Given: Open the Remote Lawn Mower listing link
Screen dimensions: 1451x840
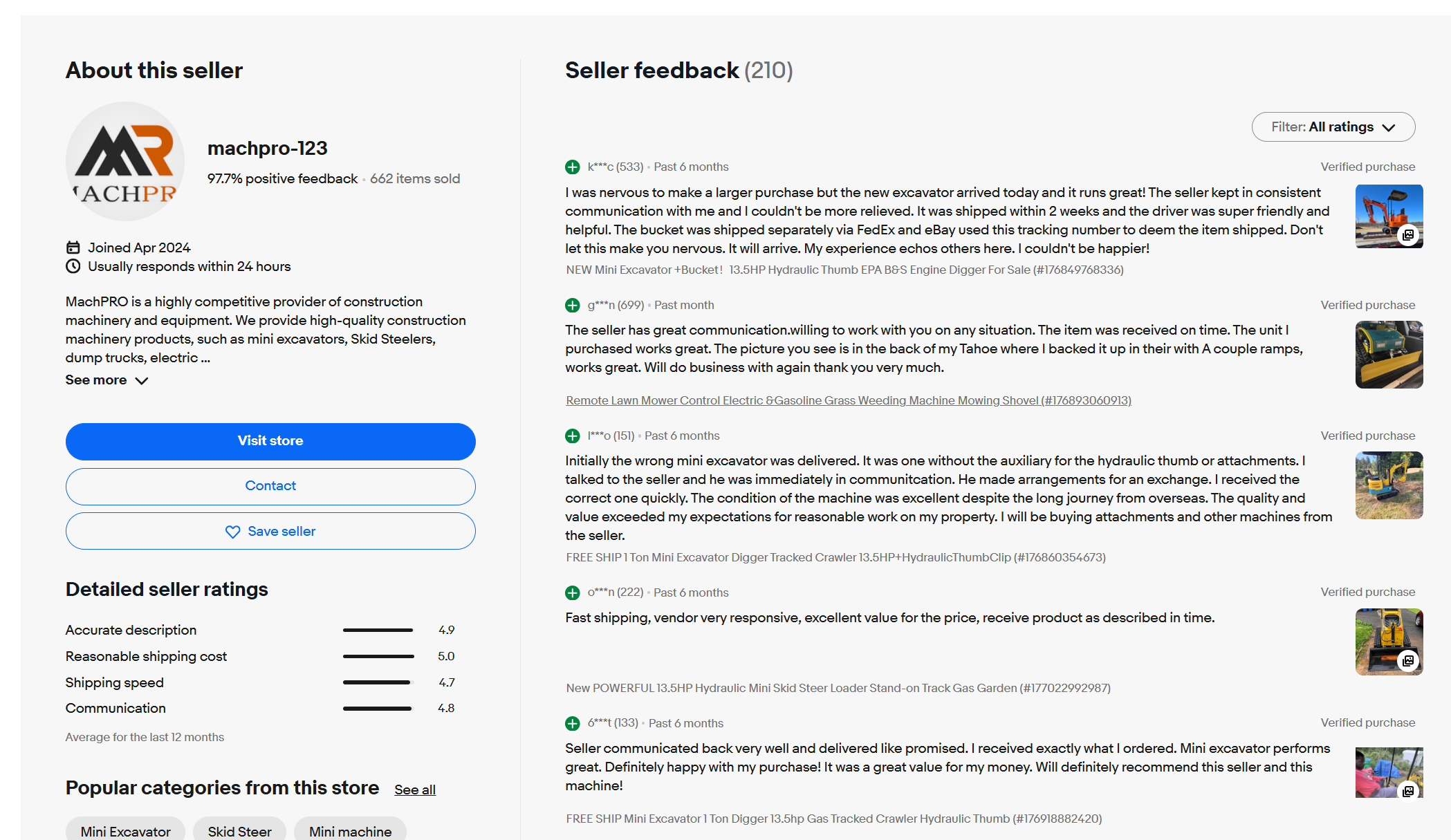Looking at the screenshot, I should click(849, 400).
